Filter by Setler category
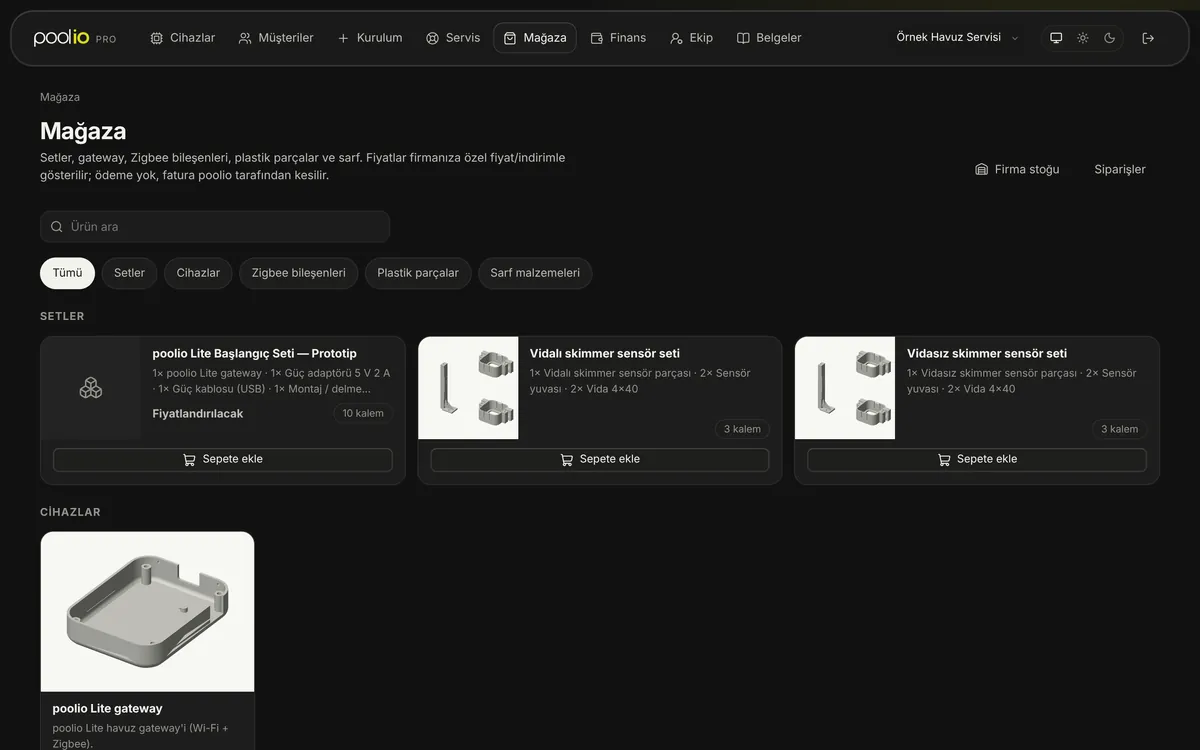1200x750 pixels. (x=129, y=273)
